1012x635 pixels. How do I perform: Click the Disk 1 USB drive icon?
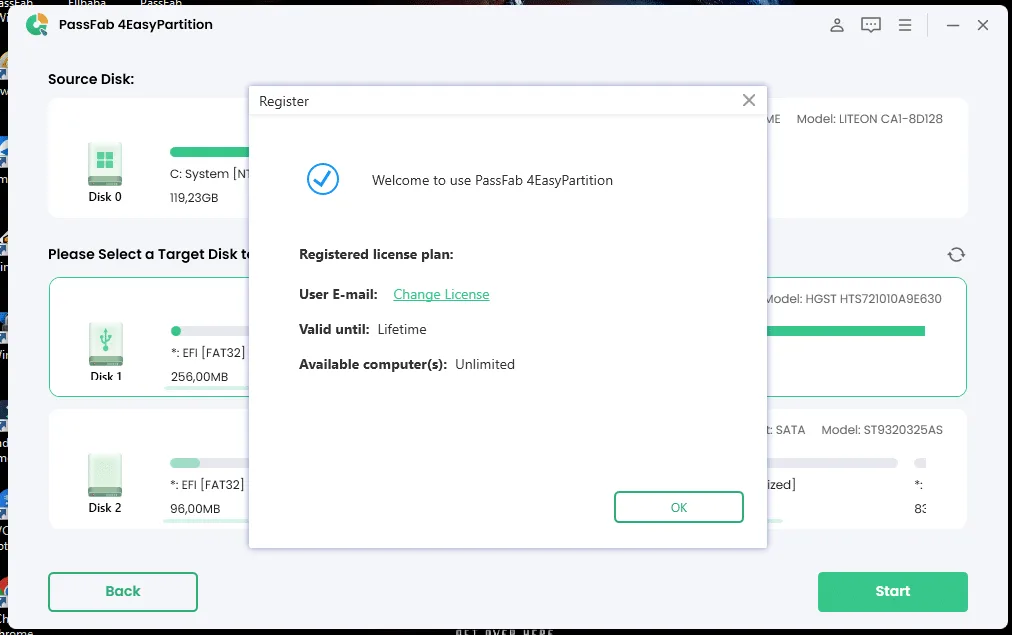click(x=104, y=340)
